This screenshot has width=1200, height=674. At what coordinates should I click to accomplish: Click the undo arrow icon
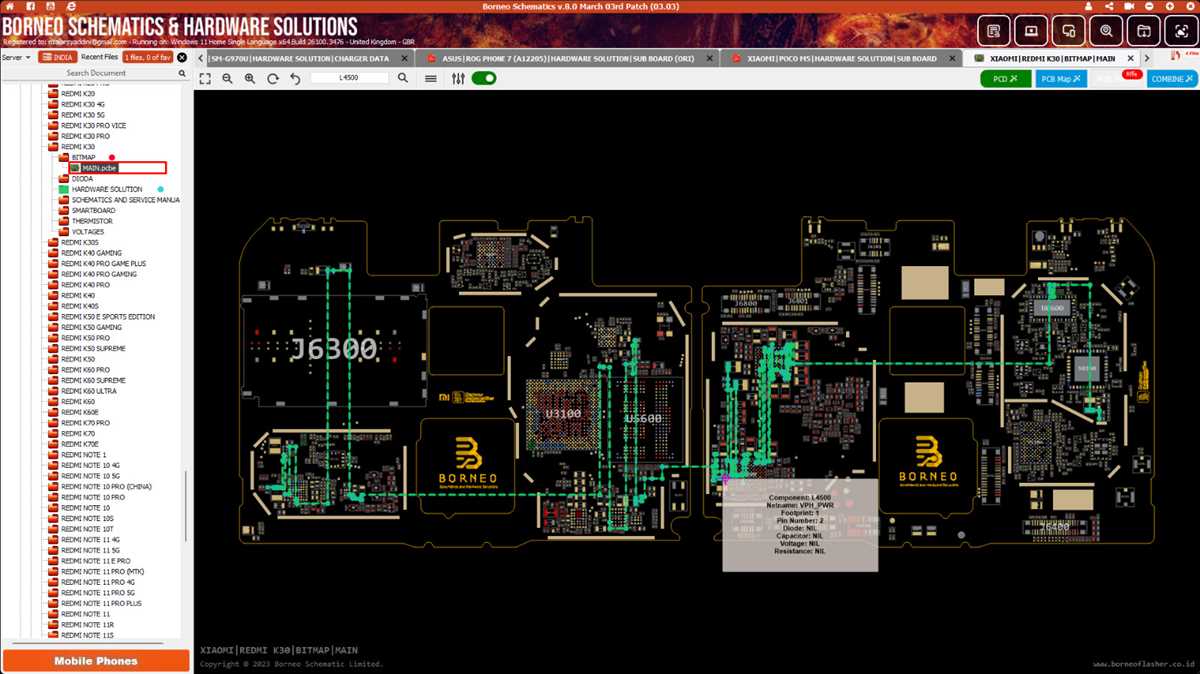tap(295, 78)
